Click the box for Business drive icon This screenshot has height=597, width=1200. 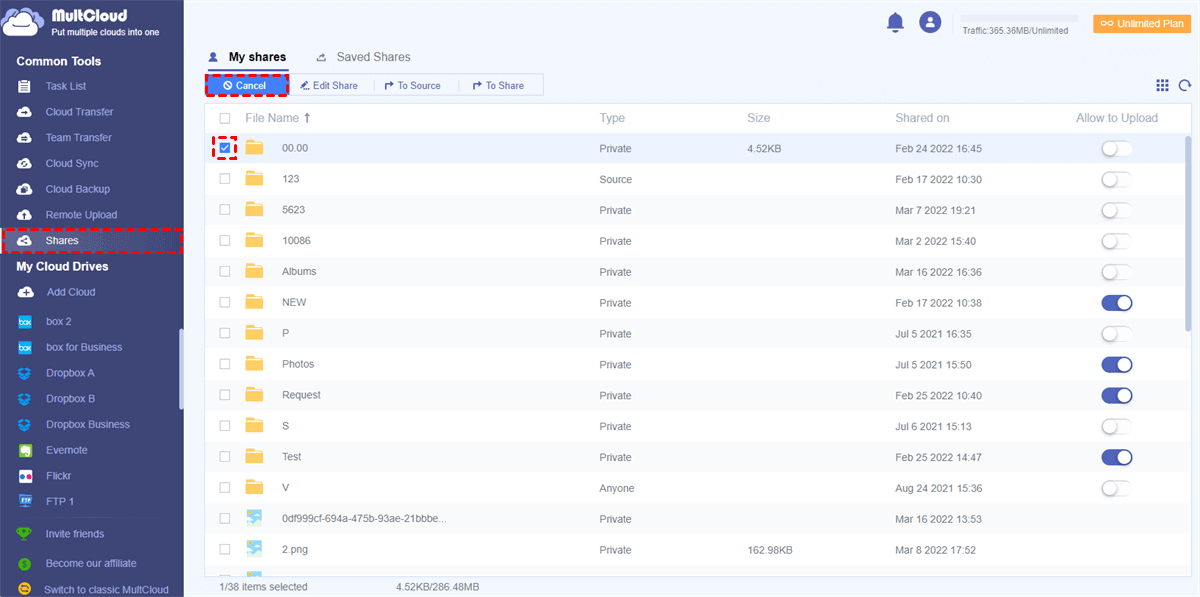click(x=25, y=348)
